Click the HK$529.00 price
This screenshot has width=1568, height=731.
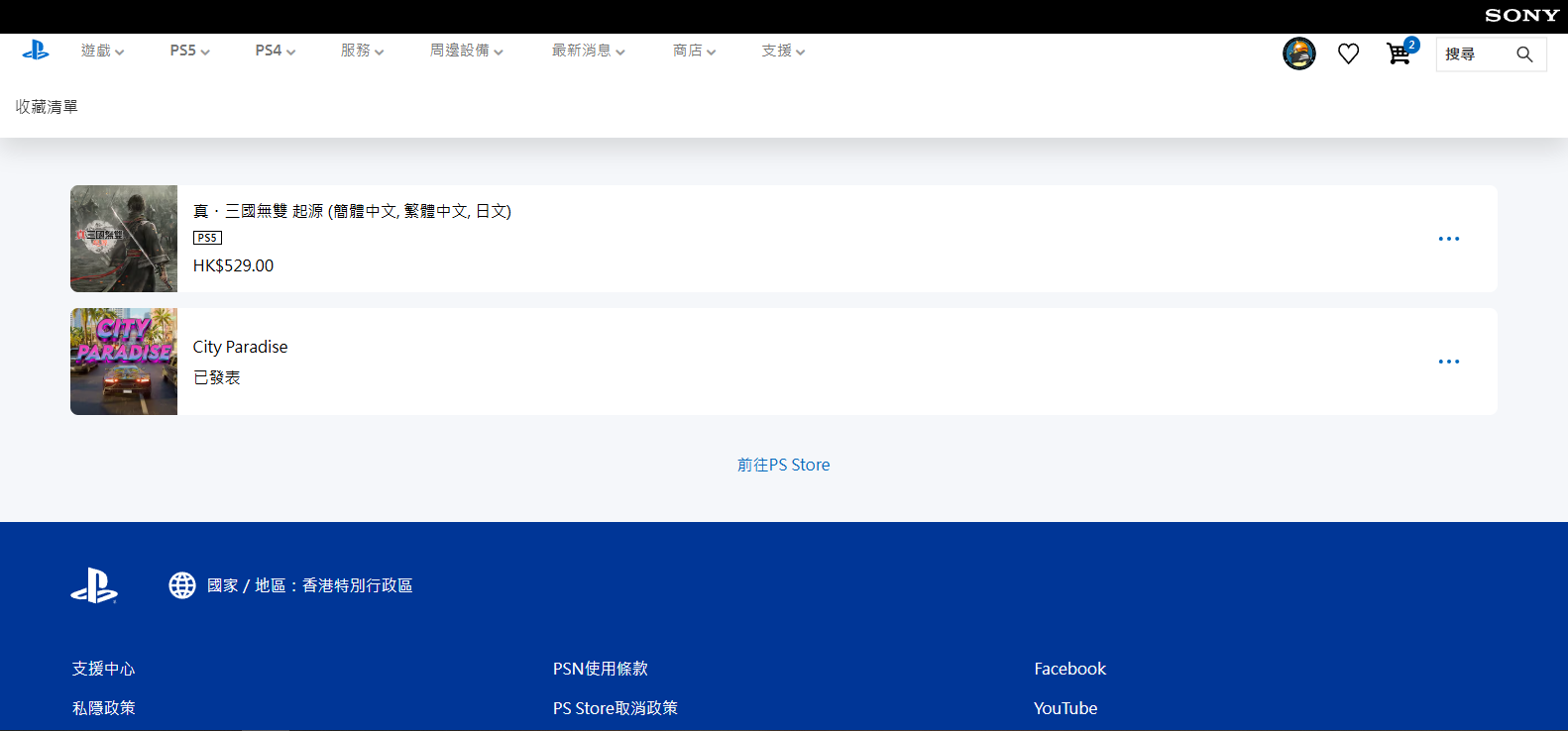point(233,265)
